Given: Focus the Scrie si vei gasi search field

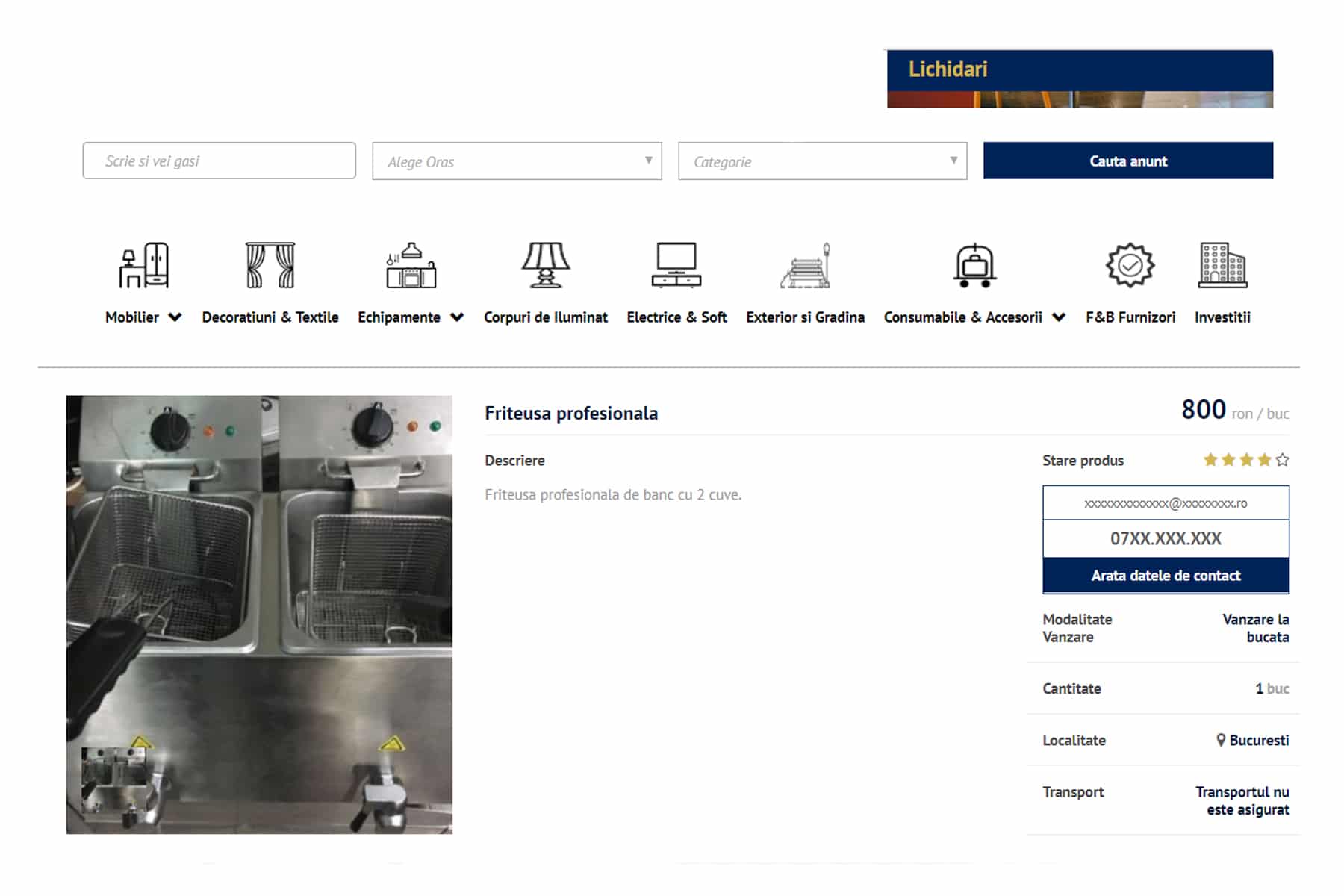Looking at the screenshot, I should point(219,161).
